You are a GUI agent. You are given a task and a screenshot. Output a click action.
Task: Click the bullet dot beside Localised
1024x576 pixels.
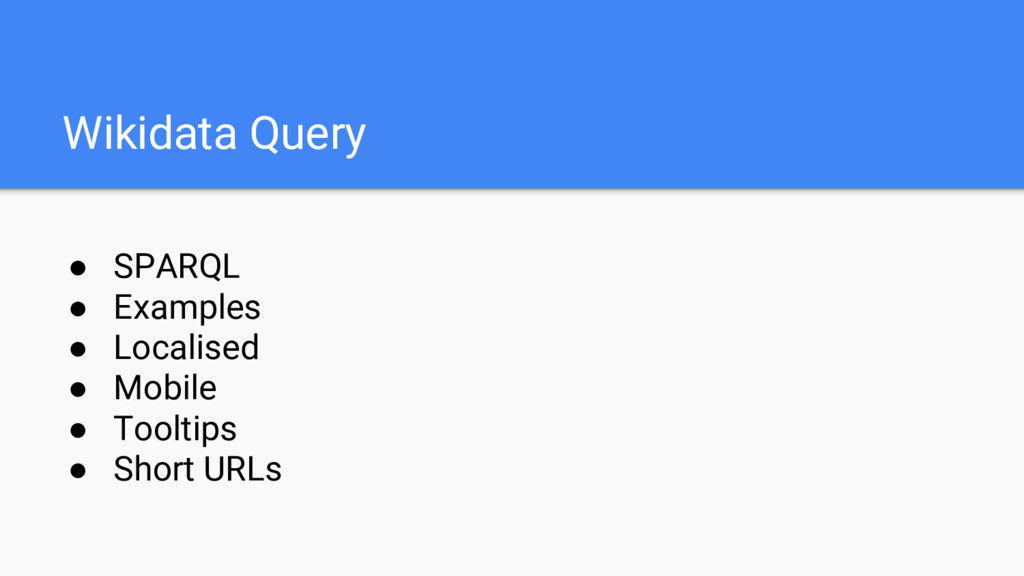click(78, 349)
